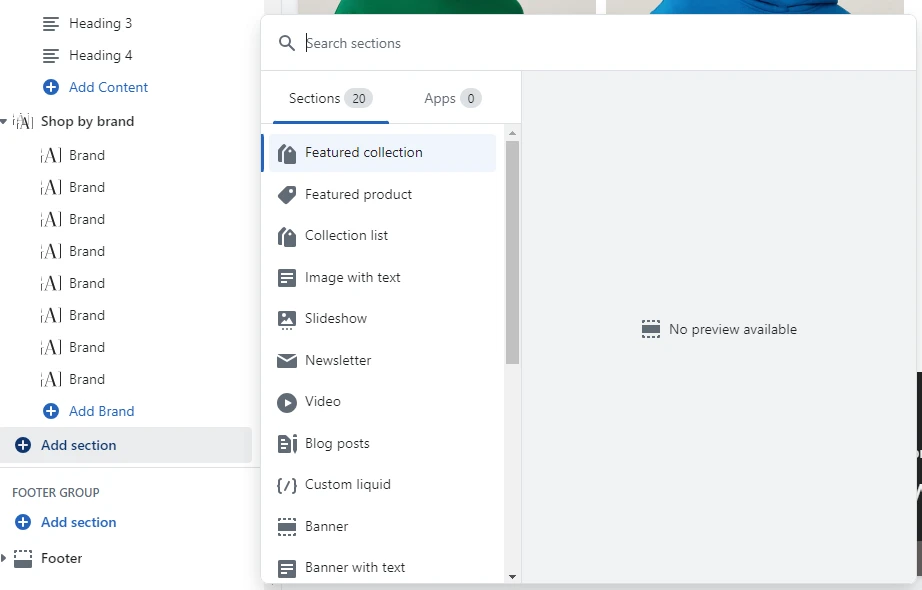Select the Custom liquid braces icon

286,485
